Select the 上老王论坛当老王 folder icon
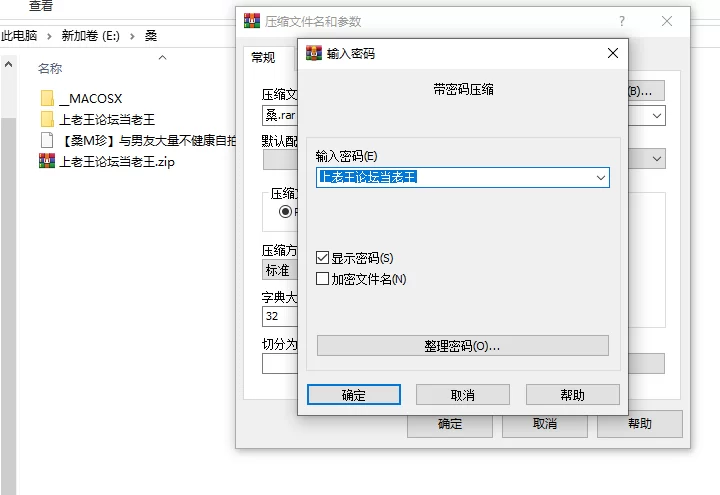 pyautogui.click(x=47, y=119)
